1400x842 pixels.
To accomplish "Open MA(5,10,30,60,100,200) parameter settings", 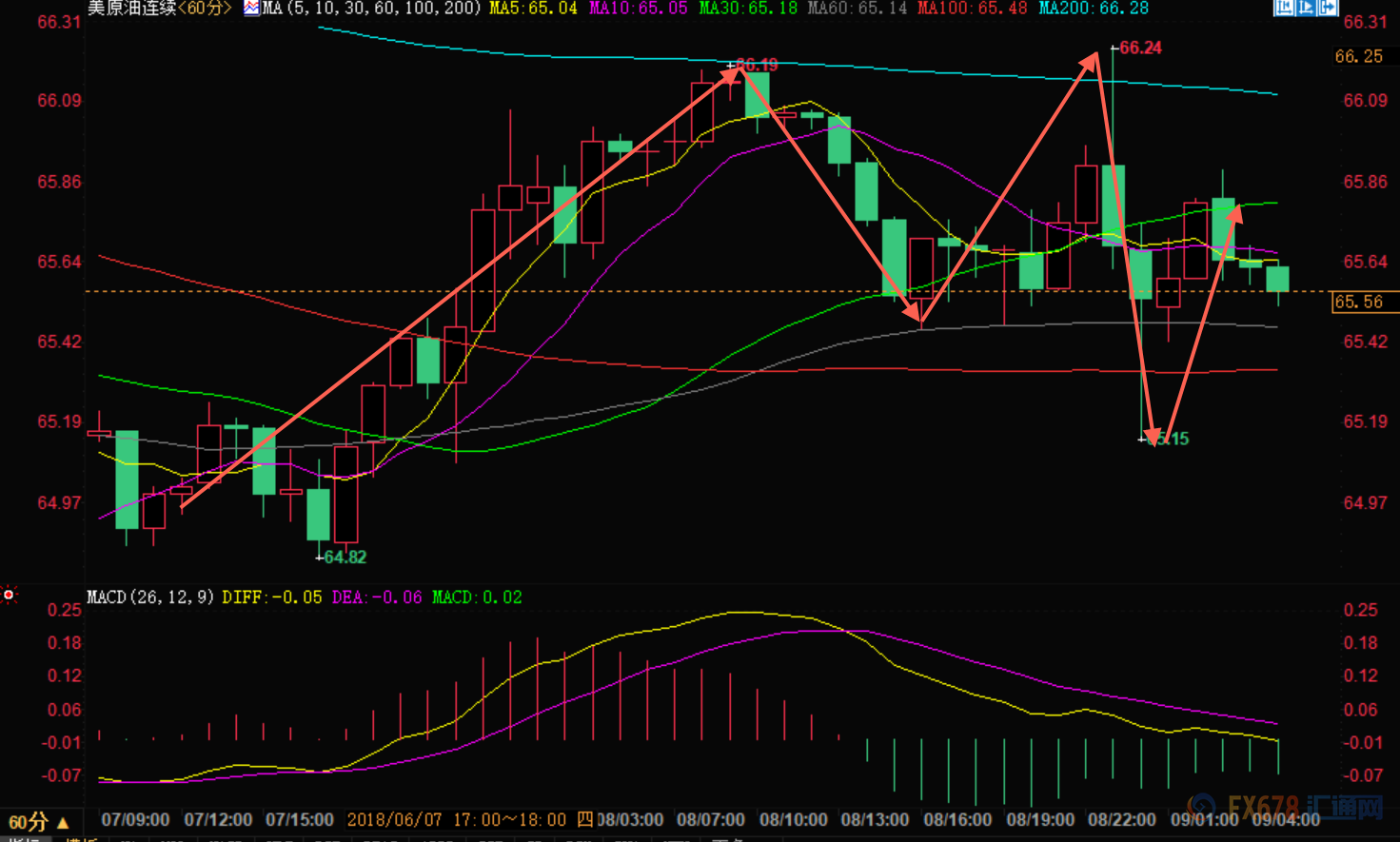I will click(x=371, y=9).
